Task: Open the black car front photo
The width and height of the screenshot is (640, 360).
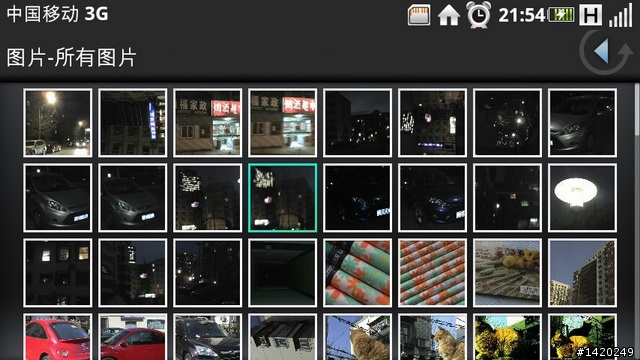Action: 208,337
